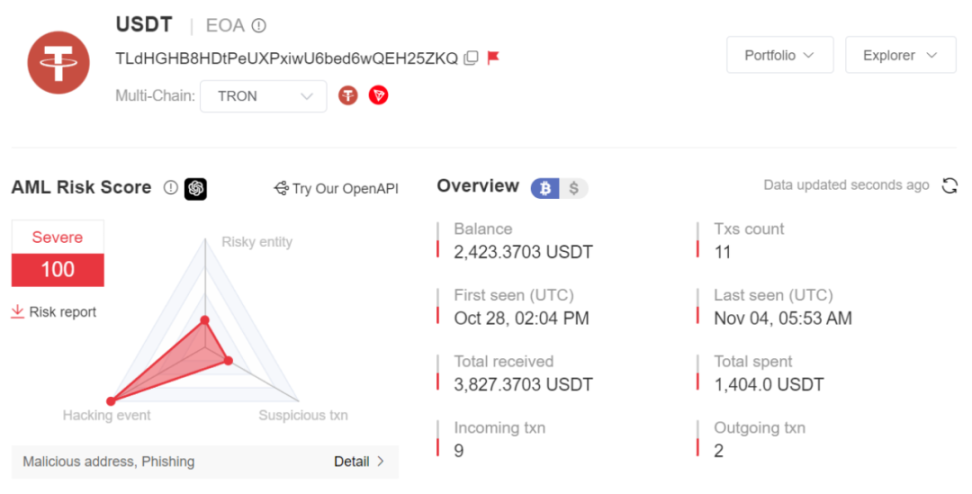The height and width of the screenshot is (494, 972).
Task: Open the Risk report download link
Action: pyautogui.click(x=54, y=312)
